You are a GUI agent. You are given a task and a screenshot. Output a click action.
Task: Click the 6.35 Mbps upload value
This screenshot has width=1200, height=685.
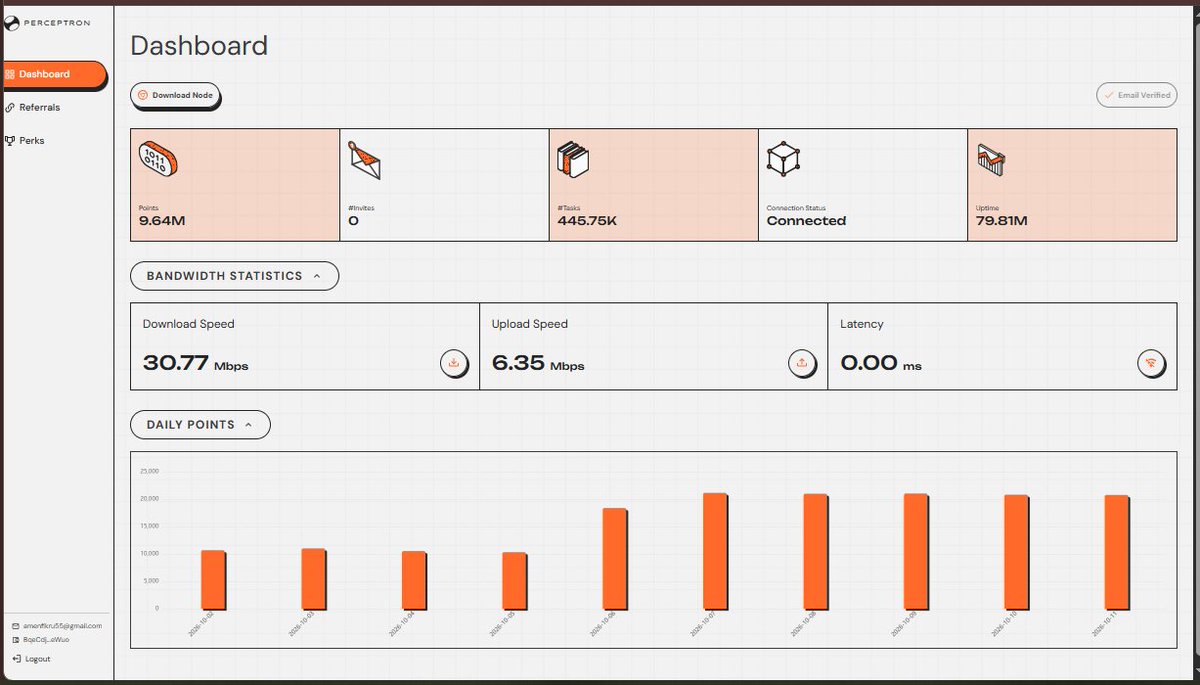(x=538, y=363)
